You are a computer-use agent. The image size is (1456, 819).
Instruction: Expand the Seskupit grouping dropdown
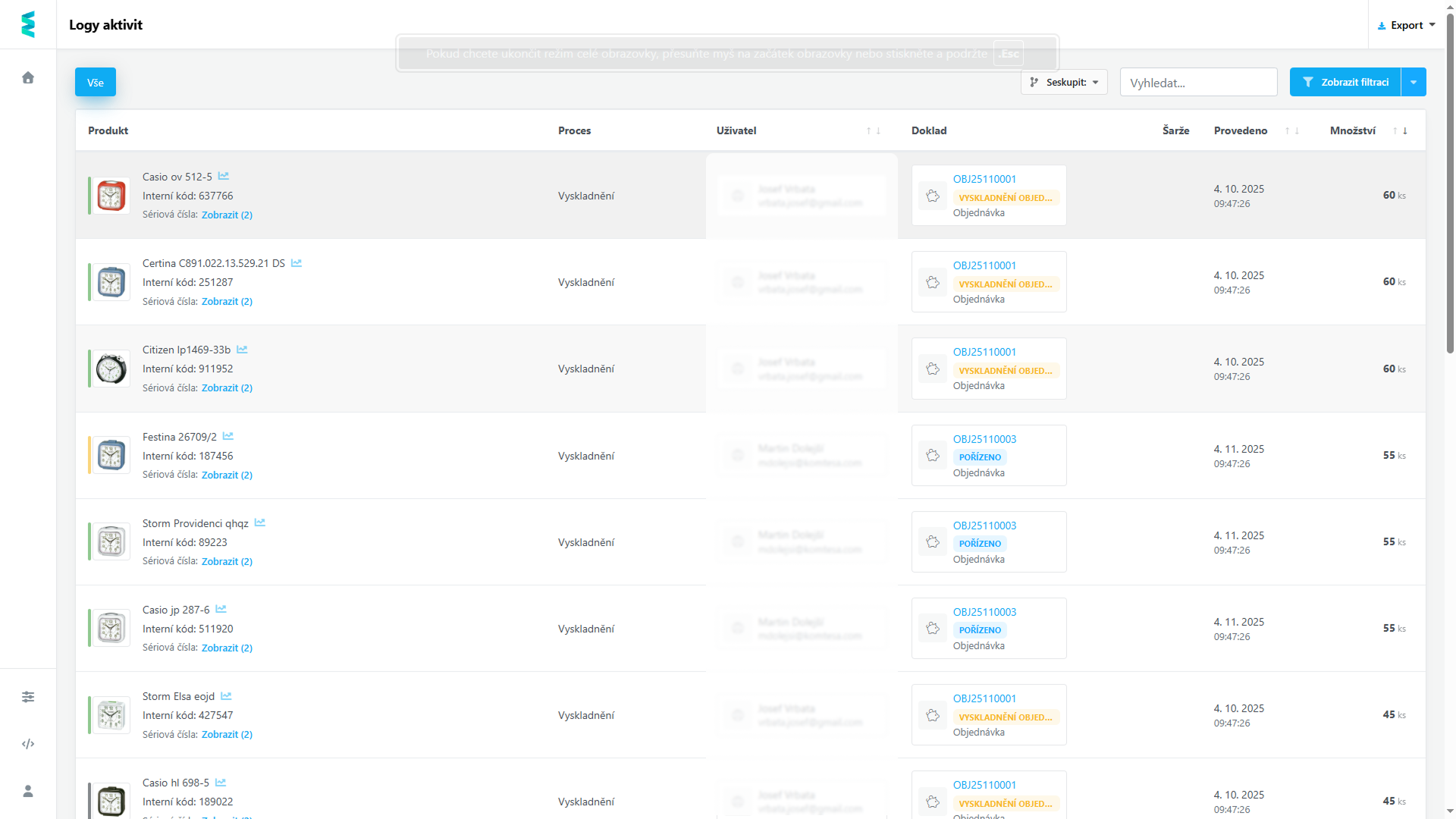point(1064,82)
